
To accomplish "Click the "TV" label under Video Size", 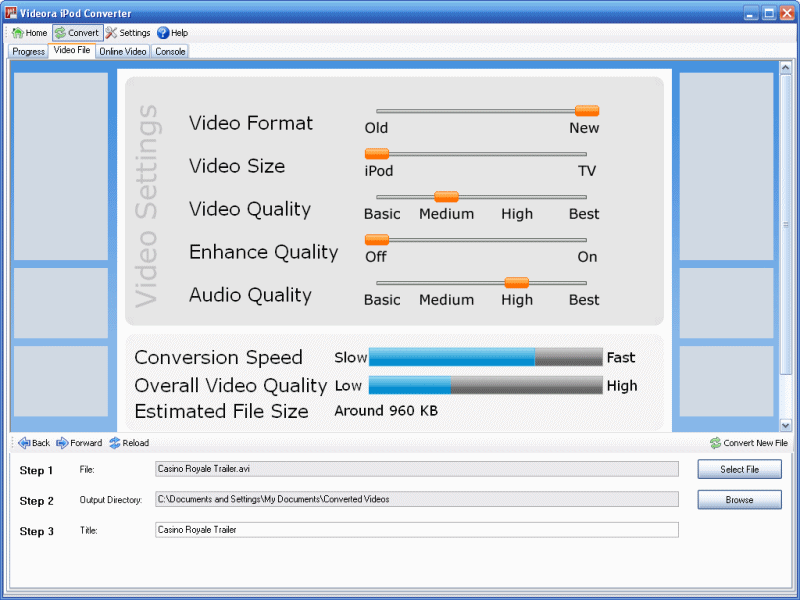I will pos(587,171).
